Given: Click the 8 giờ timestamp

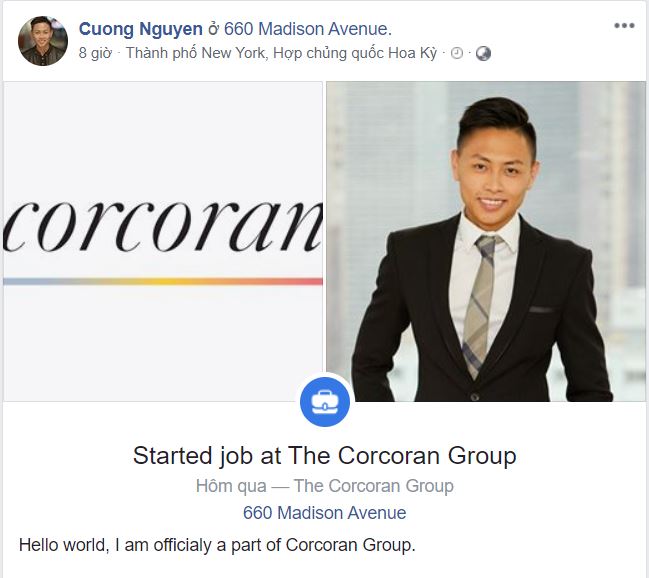Looking at the screenshot, I should pyautogui.click(x=95, y=53).
